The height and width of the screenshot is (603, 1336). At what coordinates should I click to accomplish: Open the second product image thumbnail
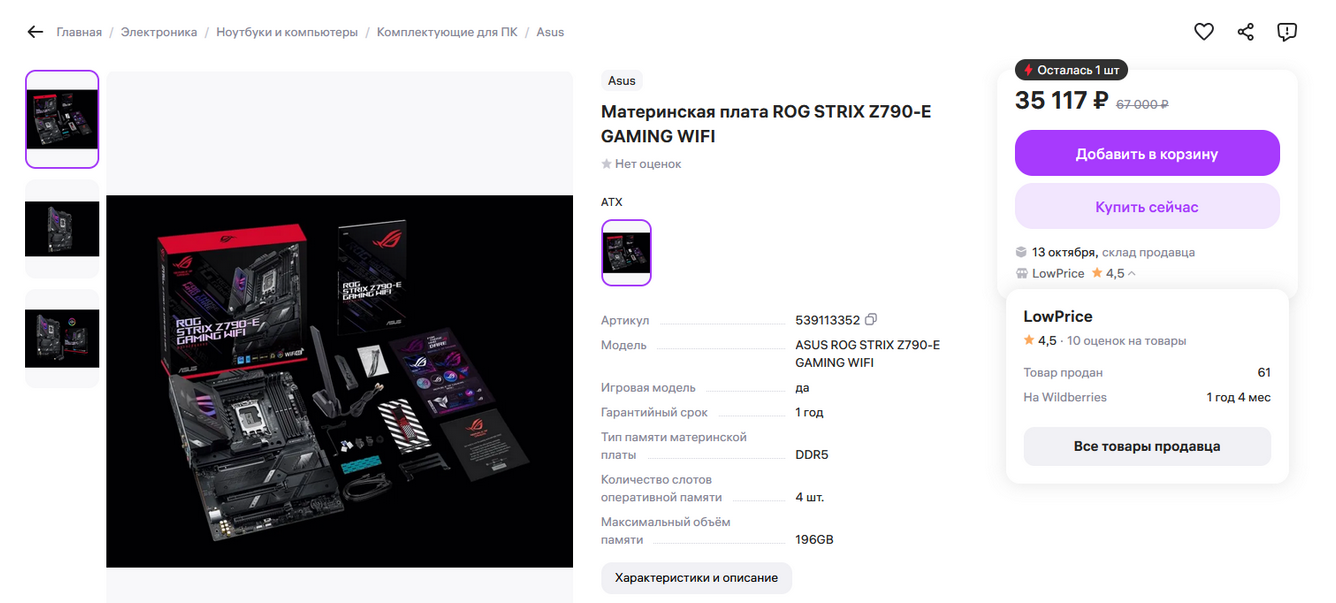(x=62, y=229)
